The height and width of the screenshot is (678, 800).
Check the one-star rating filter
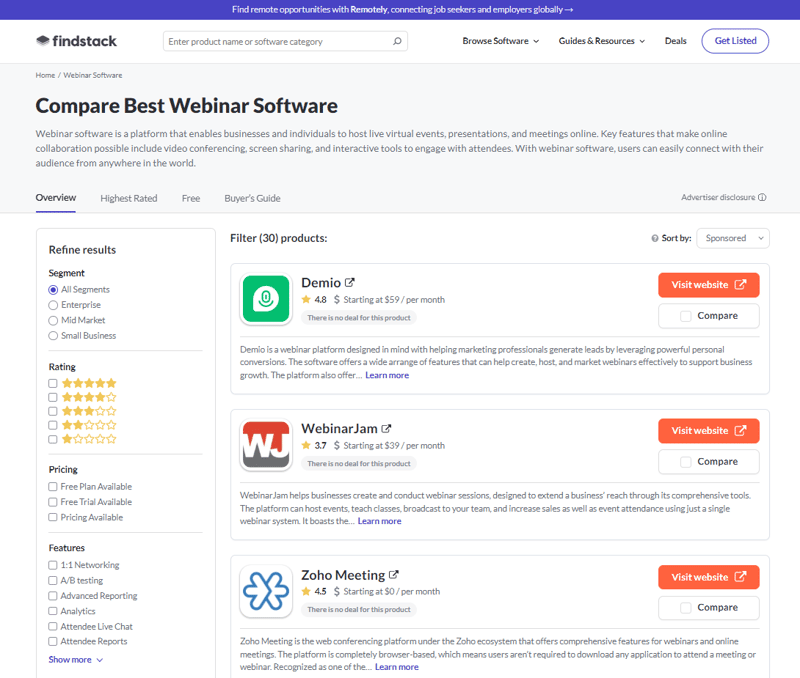pos(53,439)
